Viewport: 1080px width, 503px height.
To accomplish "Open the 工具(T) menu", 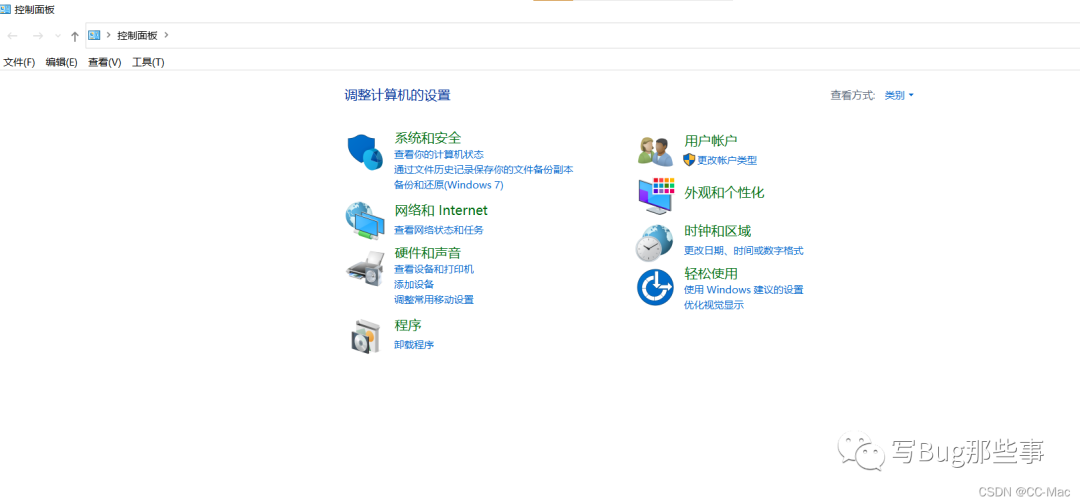I will [148, 62].
